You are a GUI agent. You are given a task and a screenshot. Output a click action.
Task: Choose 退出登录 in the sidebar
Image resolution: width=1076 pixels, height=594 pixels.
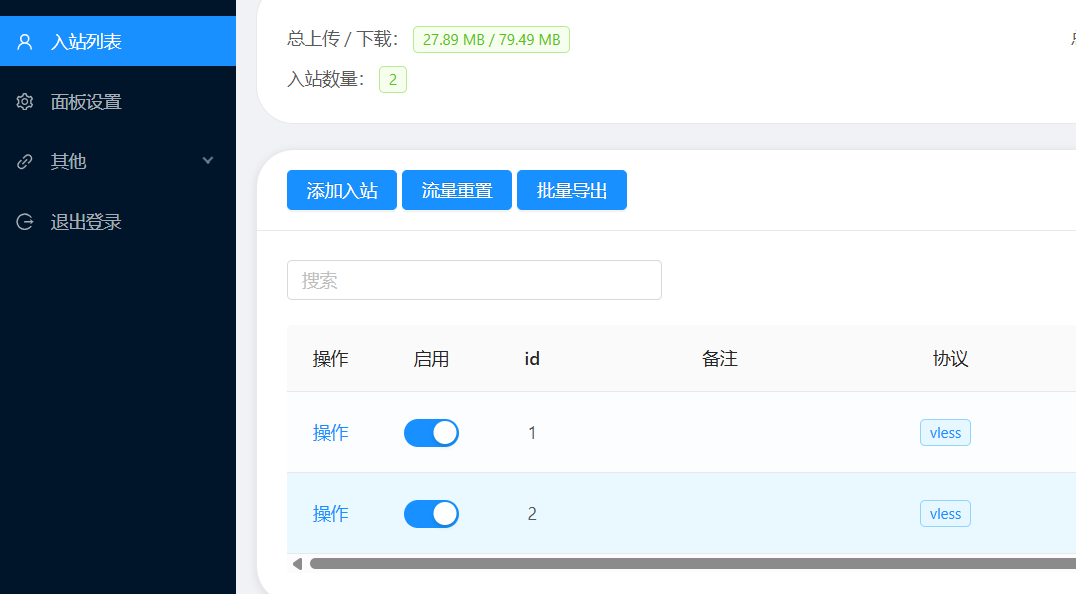click(x=118, y=222)
